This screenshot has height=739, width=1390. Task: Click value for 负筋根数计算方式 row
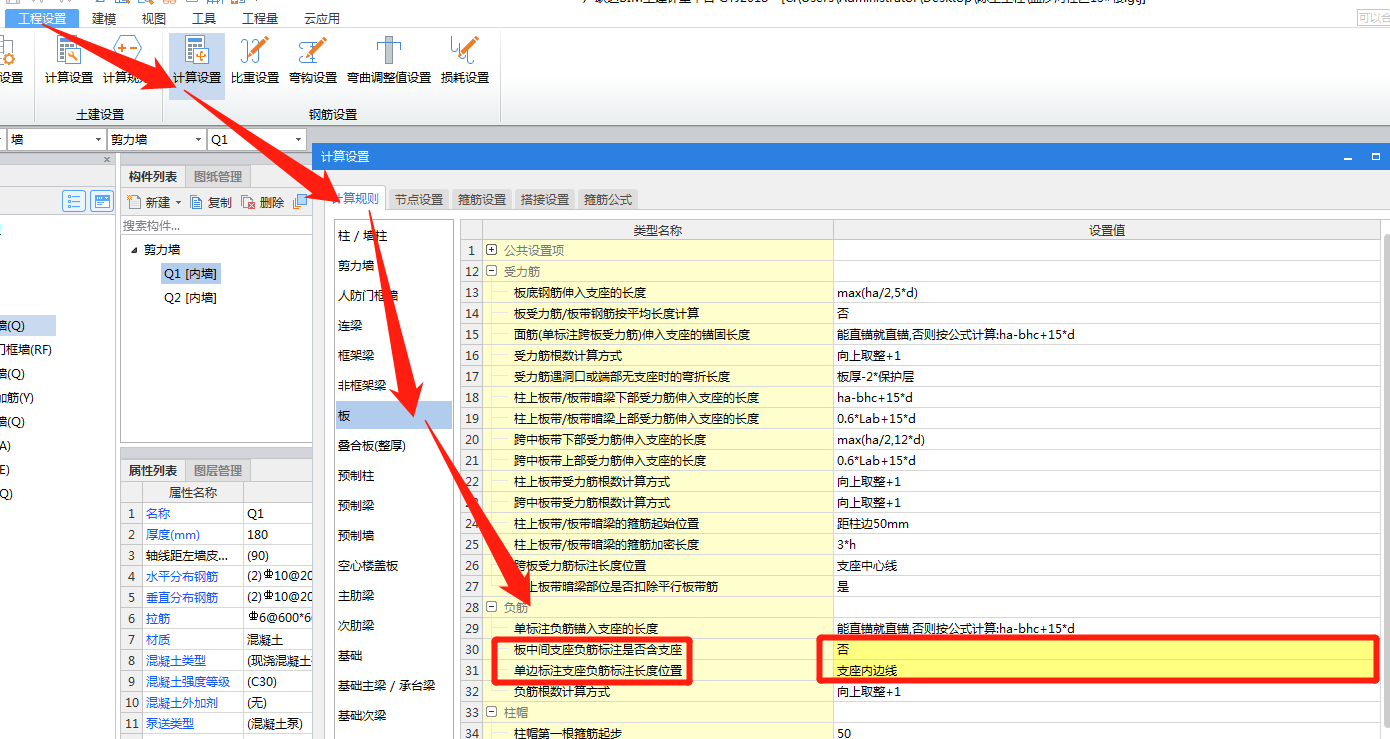tap(1106, 691)
